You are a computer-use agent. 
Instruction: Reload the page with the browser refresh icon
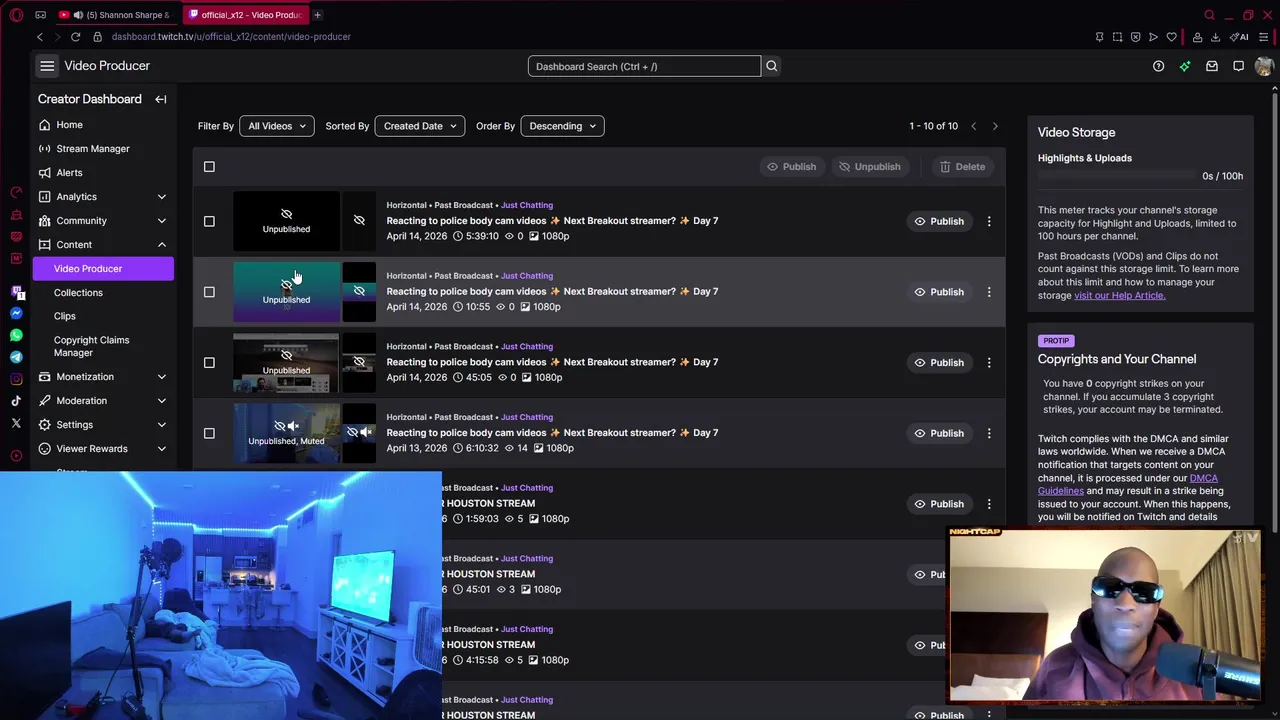pos(75,37)
